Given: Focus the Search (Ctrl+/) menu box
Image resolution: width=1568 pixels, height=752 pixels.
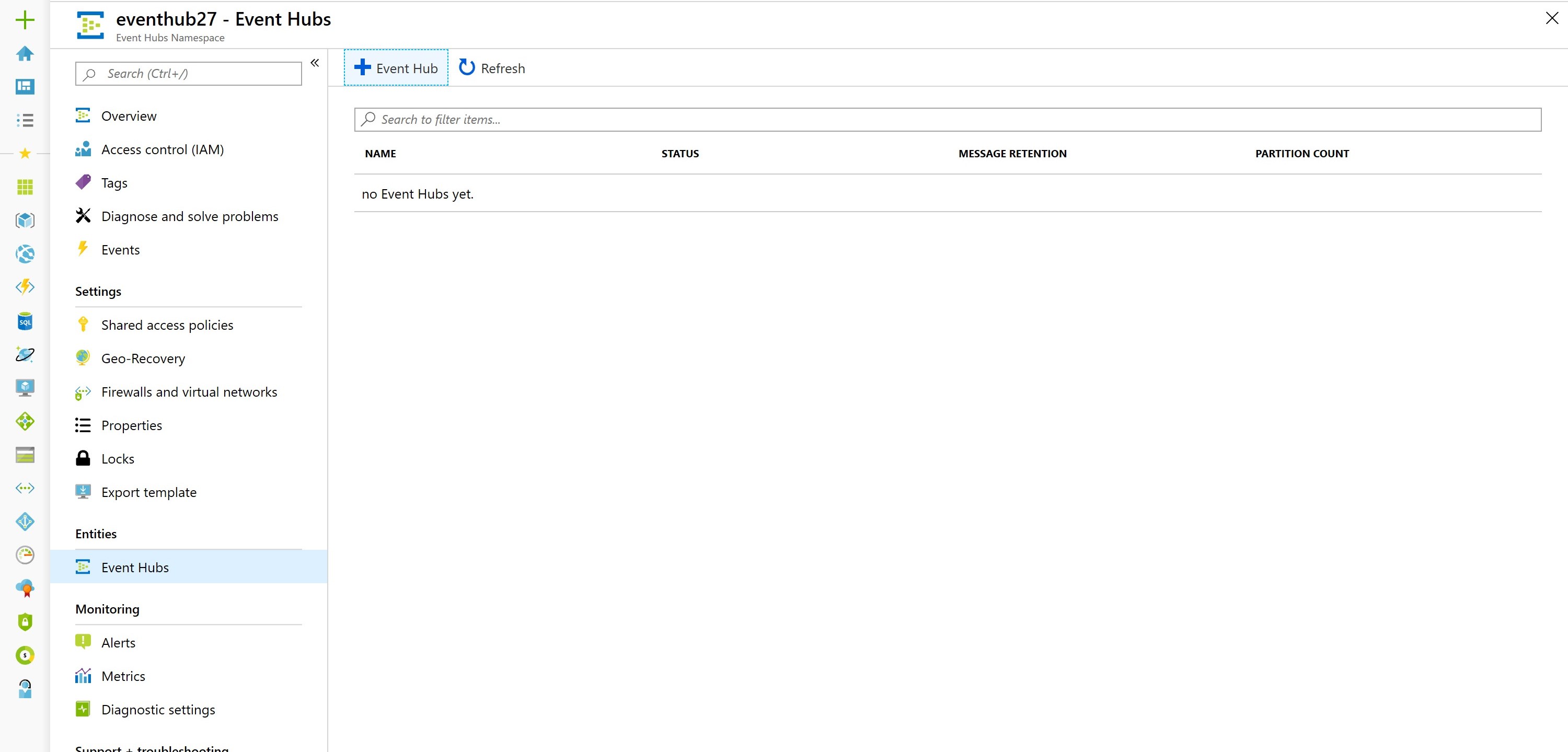Looking at the screenshot, I should tap(189, 74).
